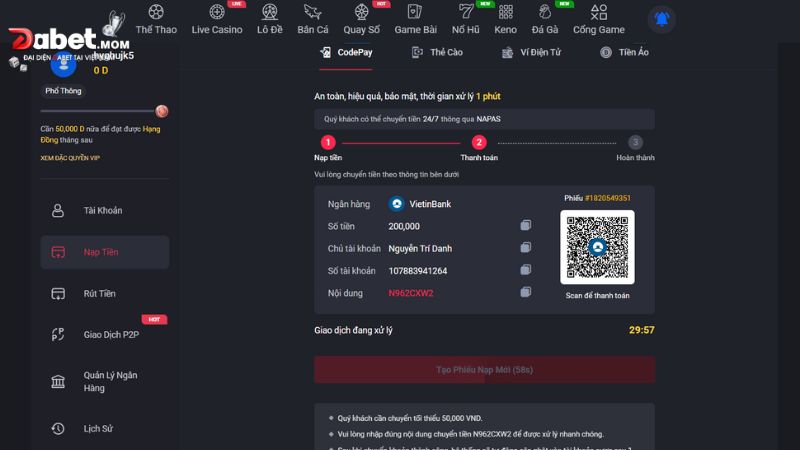800x450 pixels.
Task: Open Cổng Game menu
Action: pyautogui.click(x=598, y=19)
